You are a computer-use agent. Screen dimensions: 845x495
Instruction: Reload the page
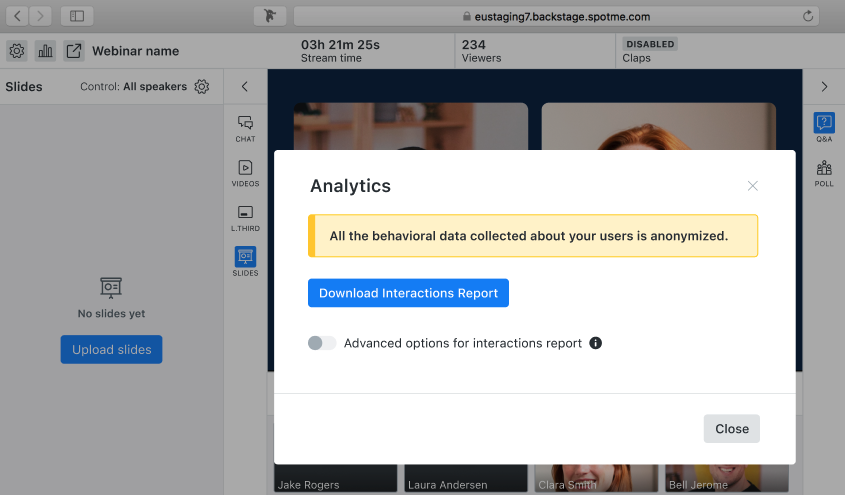tap(808, 16)
